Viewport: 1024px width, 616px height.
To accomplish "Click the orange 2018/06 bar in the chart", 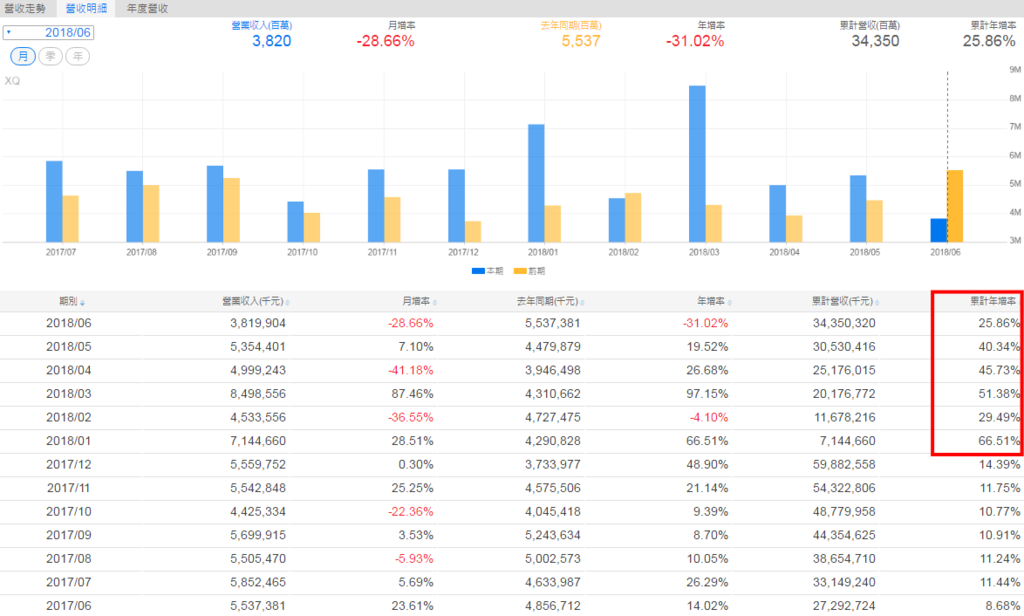I will tap(955, 206).
